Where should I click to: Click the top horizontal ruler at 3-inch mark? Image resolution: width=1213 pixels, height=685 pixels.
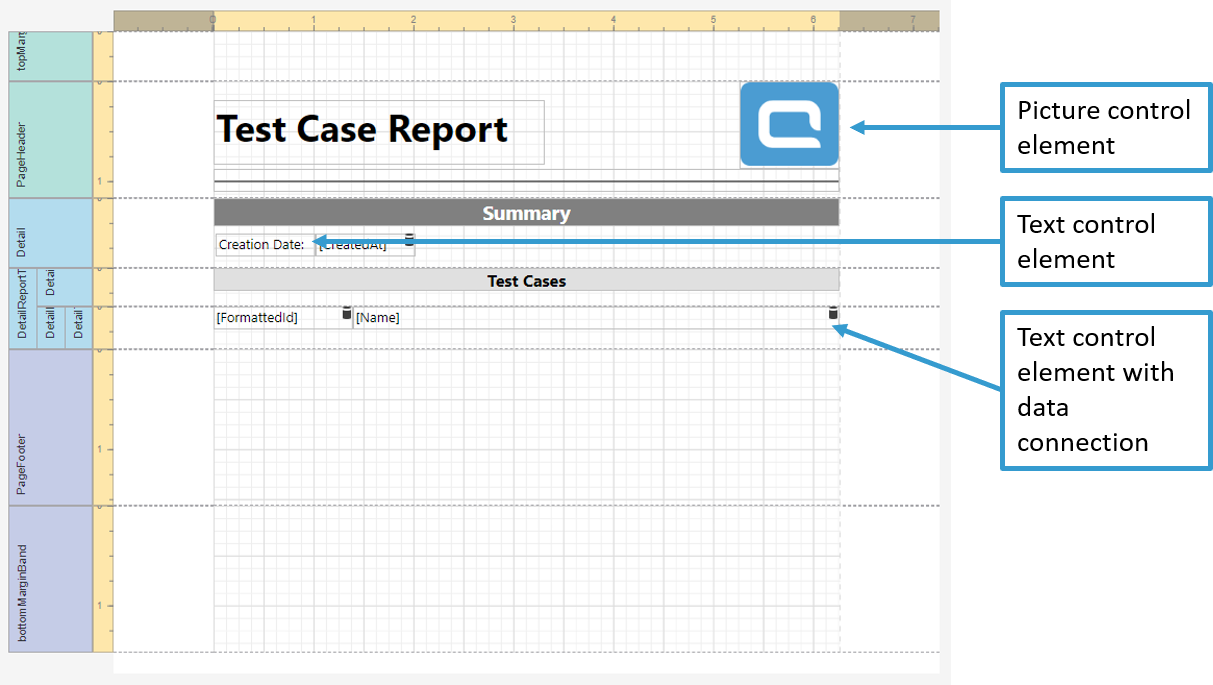[x=513, y=20]
